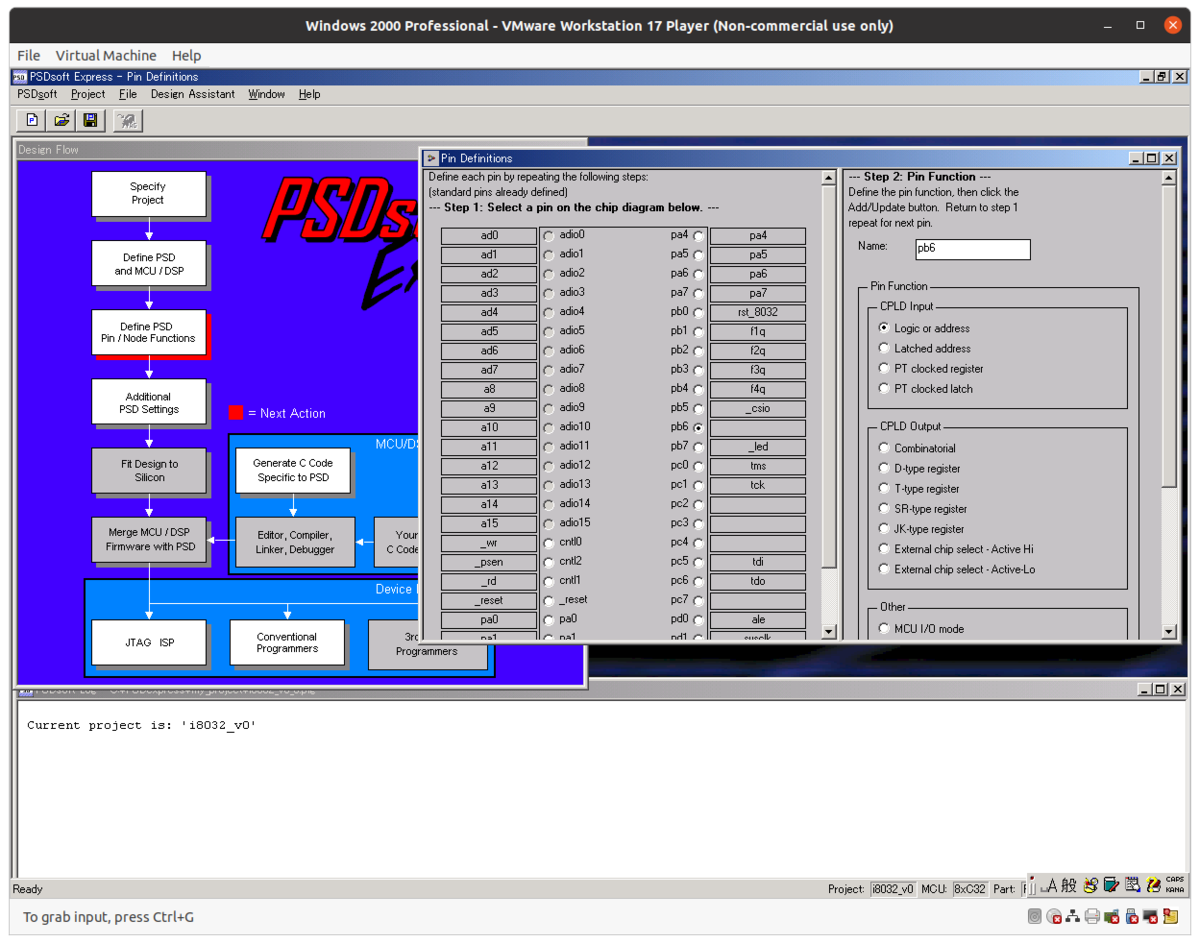This screenshot has width=1200, height=944.
Task: Click the MCU field showing 8xC32
Action: coord(969,889)
